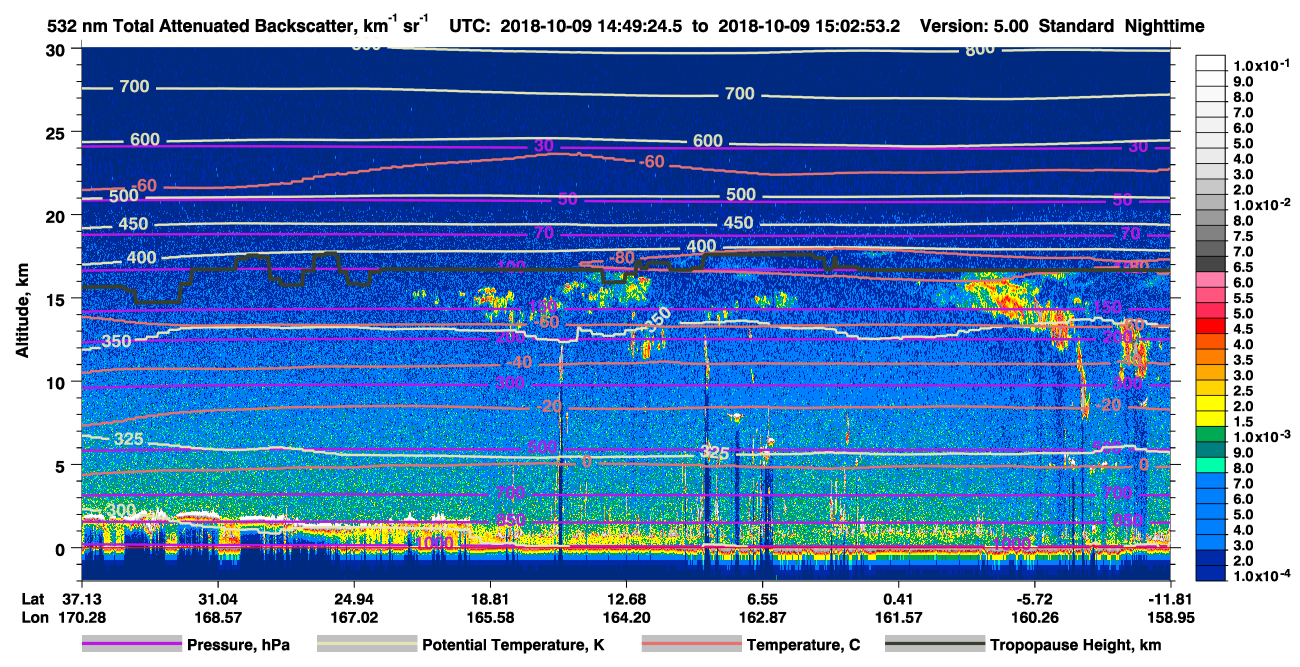Click the '-40' temperature contour label
The image size is (1300, 667).
[518, 362]
